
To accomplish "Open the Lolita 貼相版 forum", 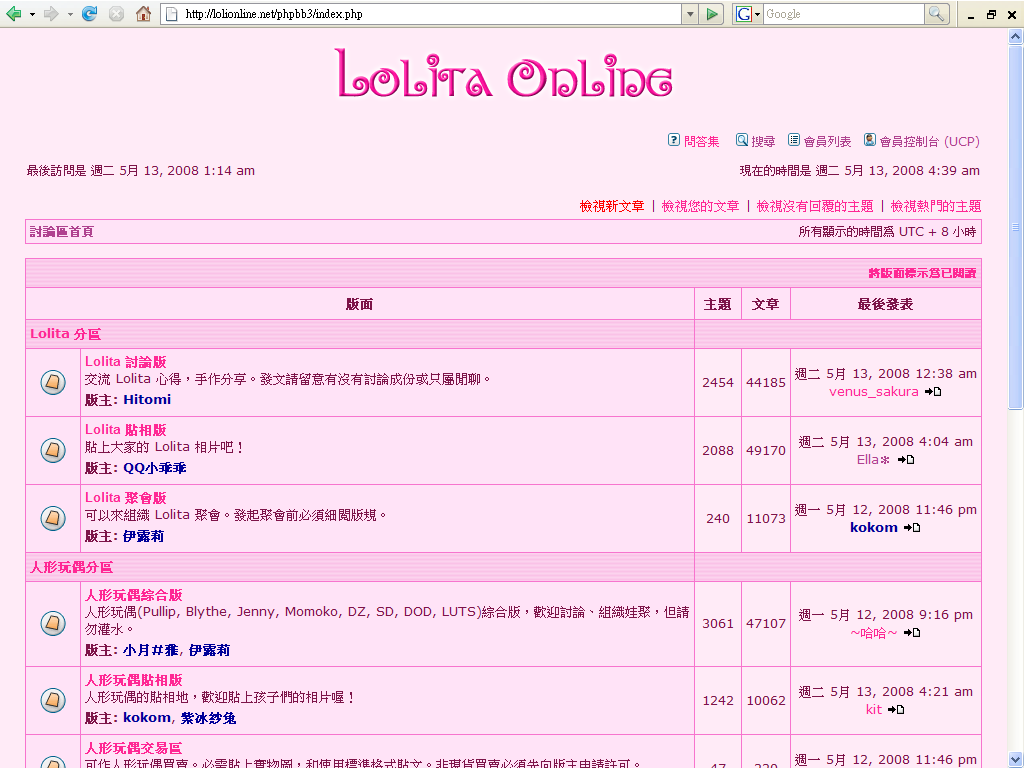I will 125,430.
